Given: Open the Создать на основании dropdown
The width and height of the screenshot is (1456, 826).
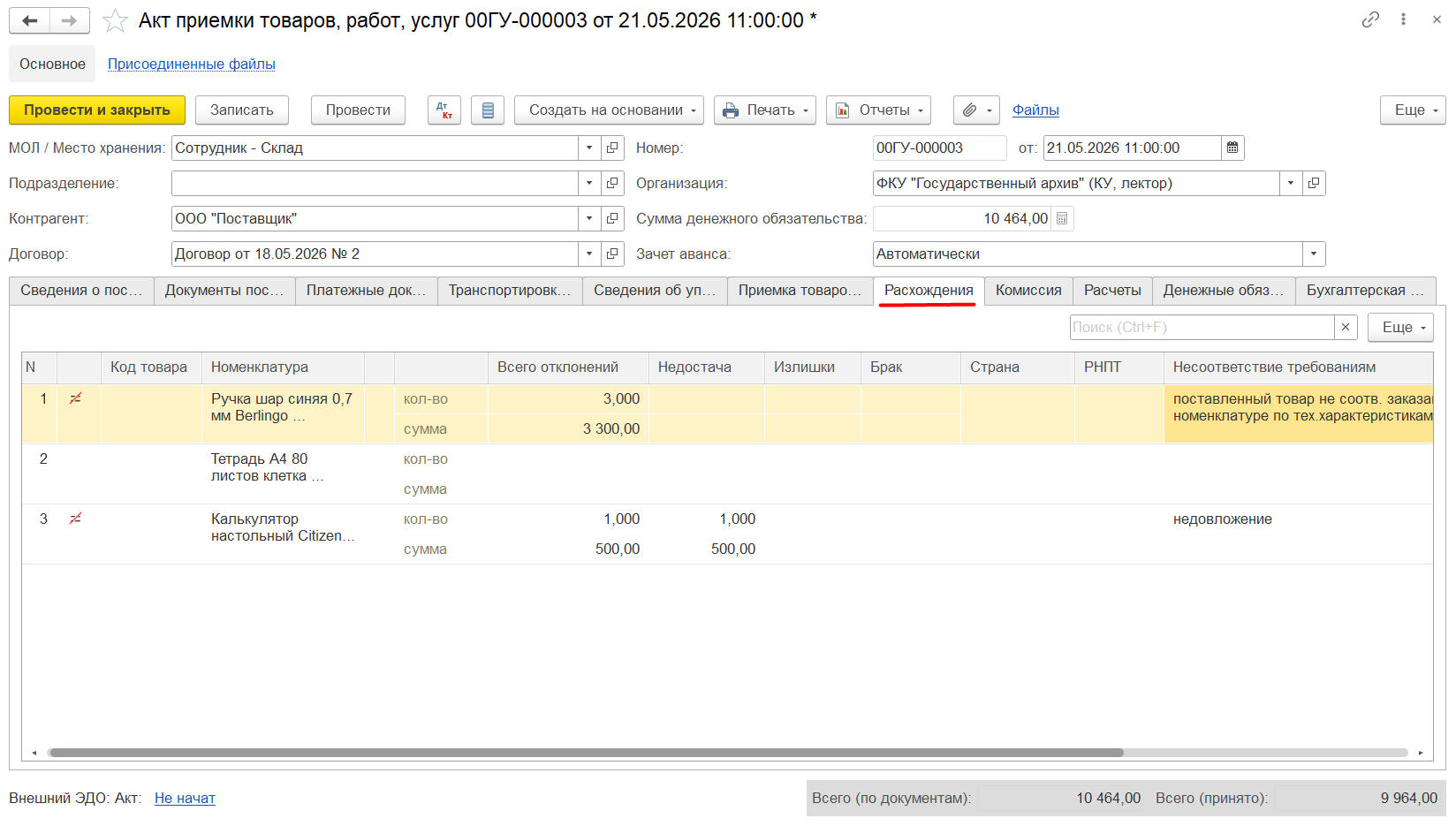Looking at the screenshot, I should pos(609,110).
